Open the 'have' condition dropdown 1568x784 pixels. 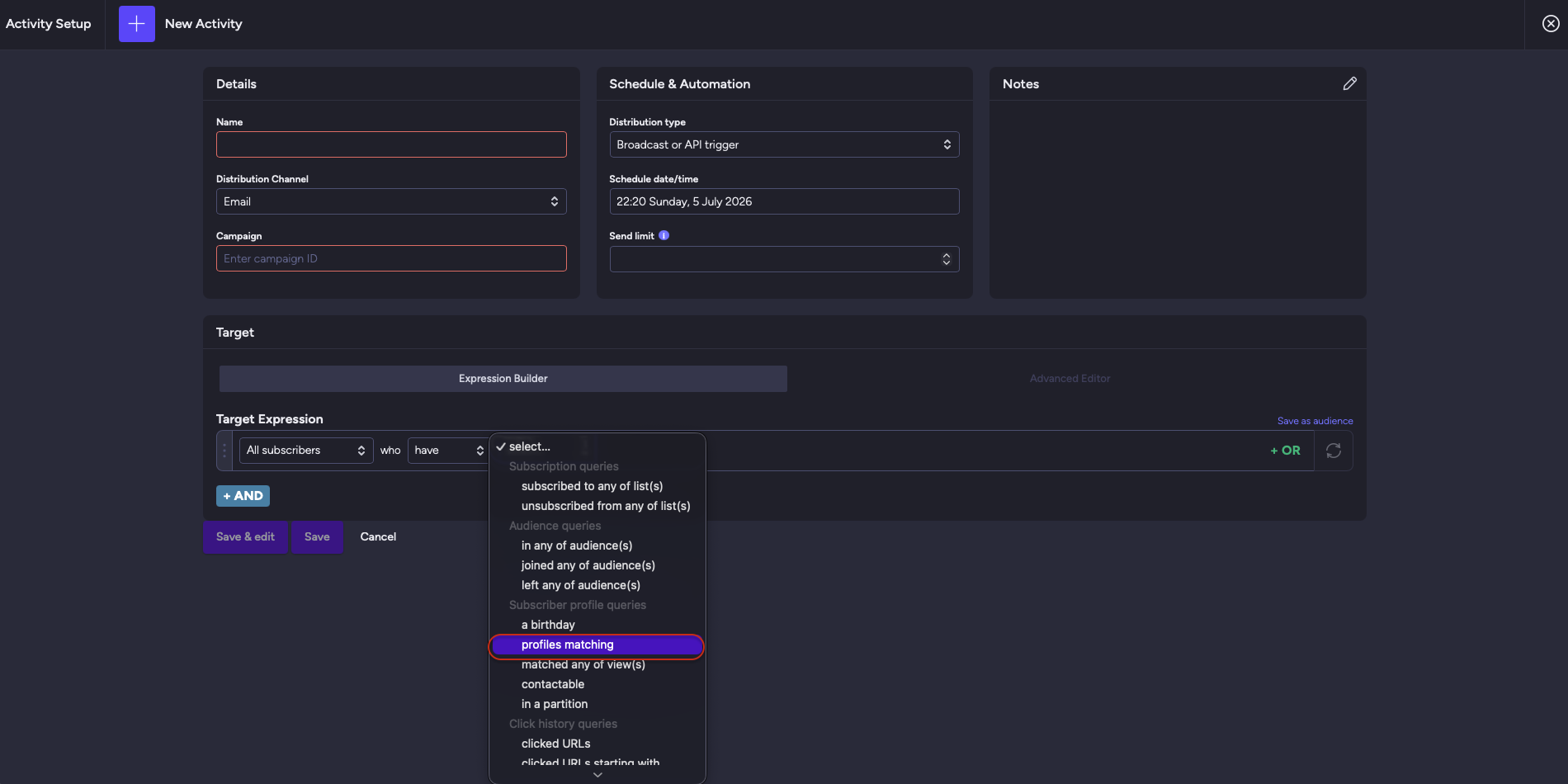[x=448, y=451]
